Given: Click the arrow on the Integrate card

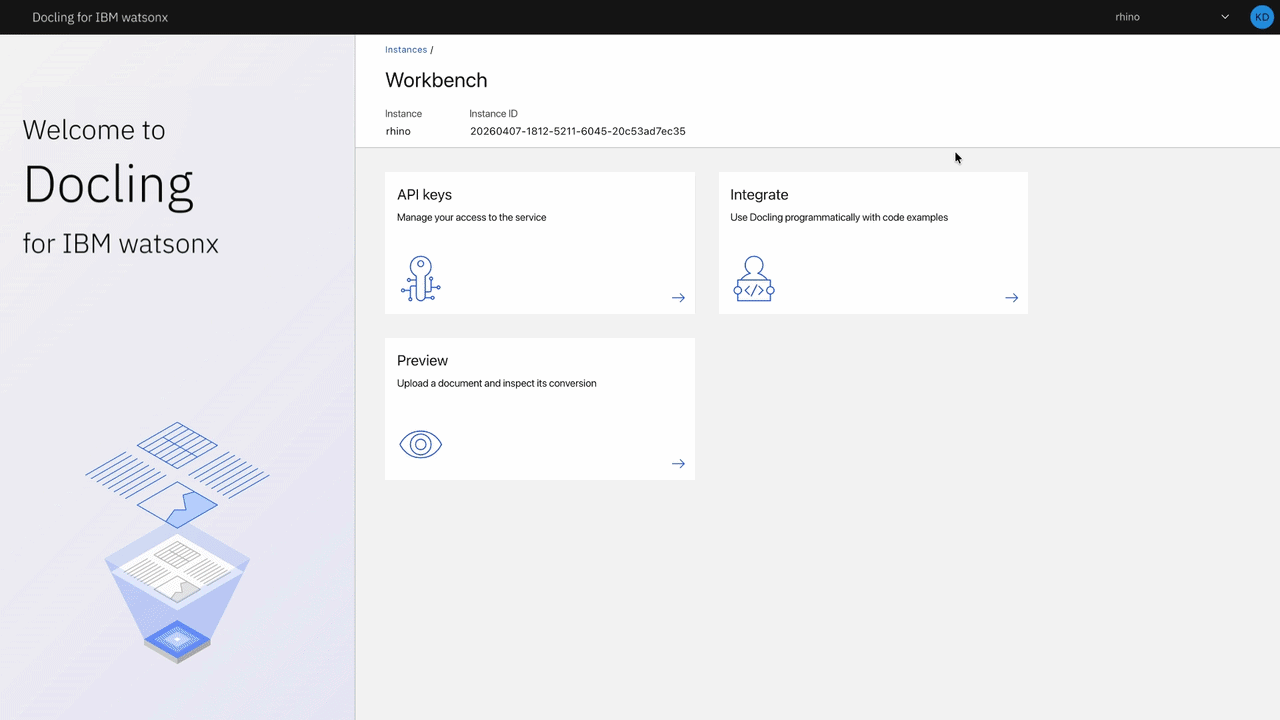Looking at the screenshot, I should click(1012, 298).
